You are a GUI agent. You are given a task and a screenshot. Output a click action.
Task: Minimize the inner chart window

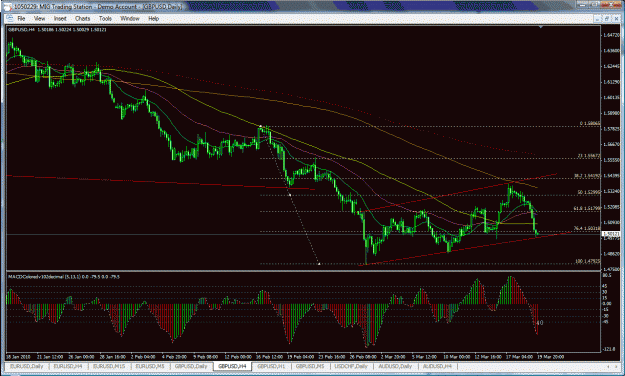[x=598, y=18]
